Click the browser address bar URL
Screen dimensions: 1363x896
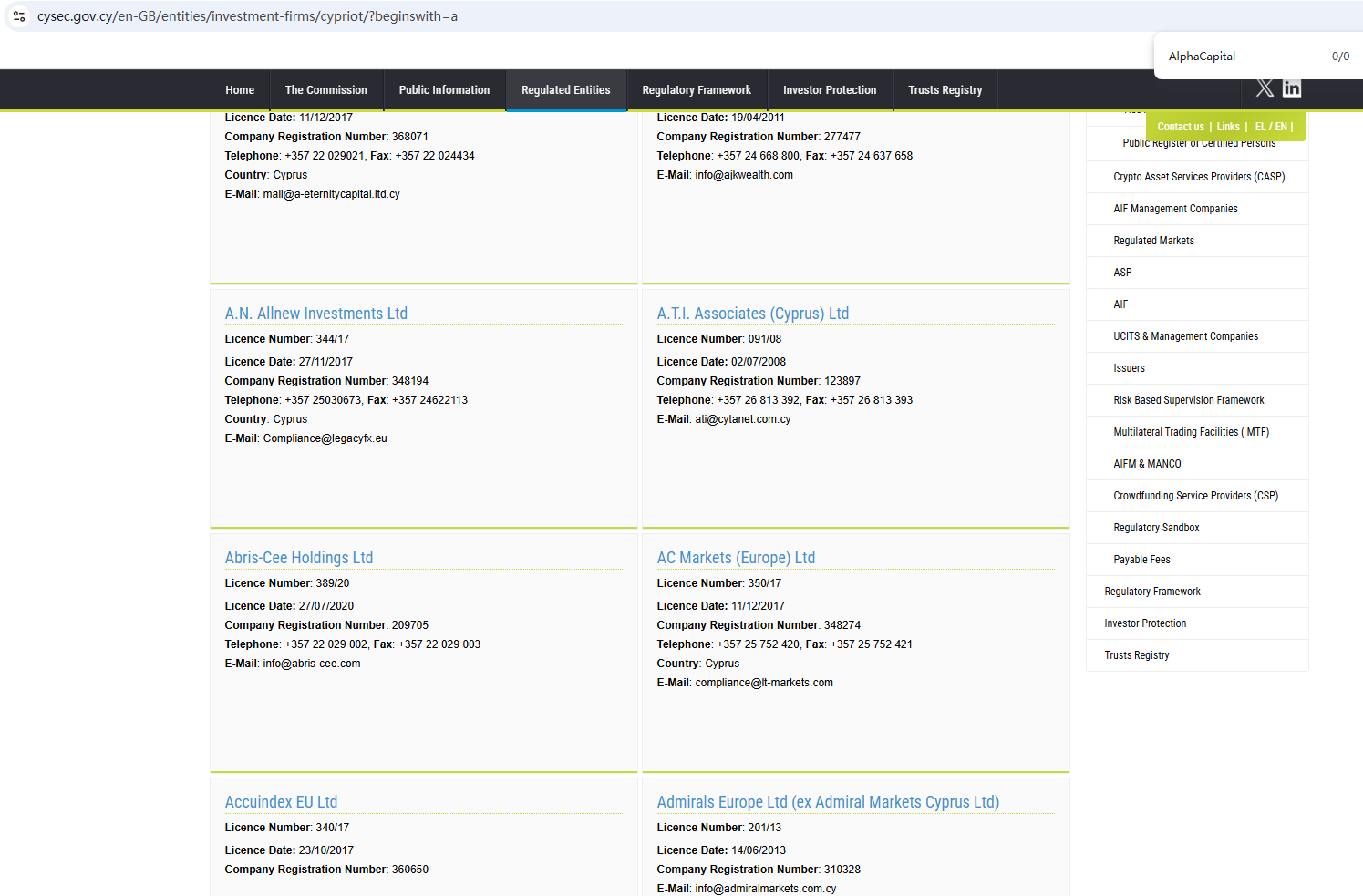click(247, 16)
